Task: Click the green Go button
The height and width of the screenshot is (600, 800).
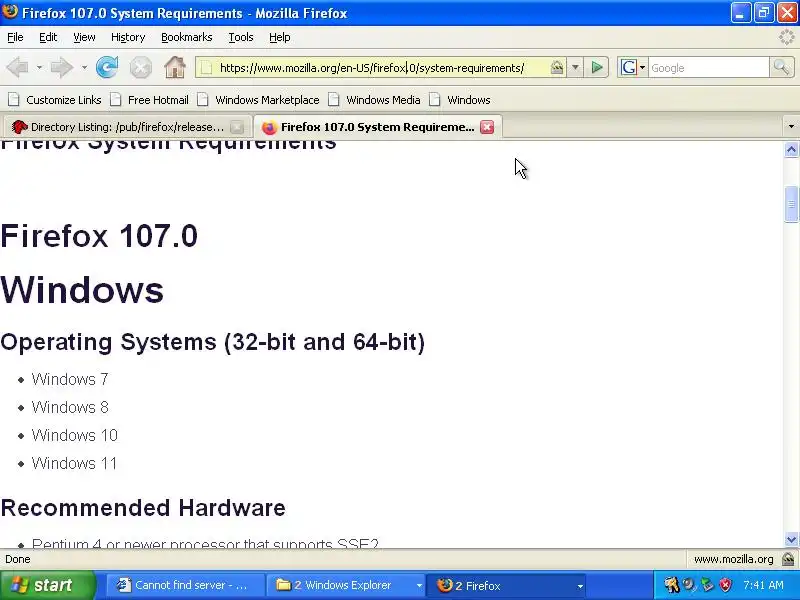Action: [x=596, y=67]
